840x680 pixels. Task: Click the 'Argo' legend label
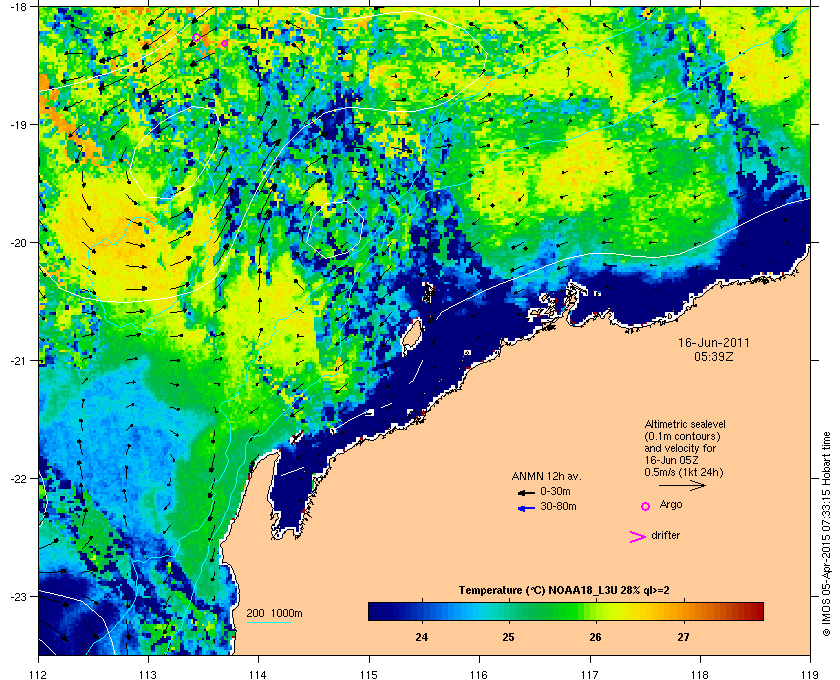coord(671,504)
